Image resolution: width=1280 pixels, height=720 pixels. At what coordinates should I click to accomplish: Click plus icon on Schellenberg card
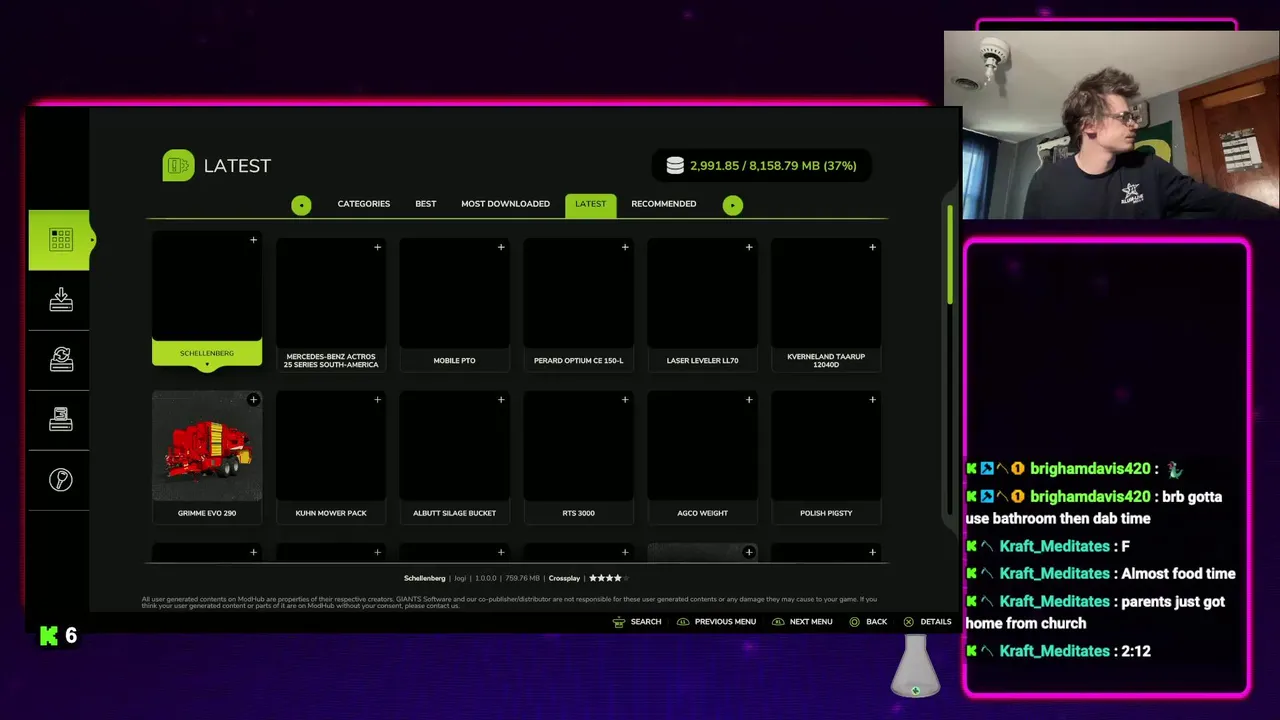pos(253,240)
